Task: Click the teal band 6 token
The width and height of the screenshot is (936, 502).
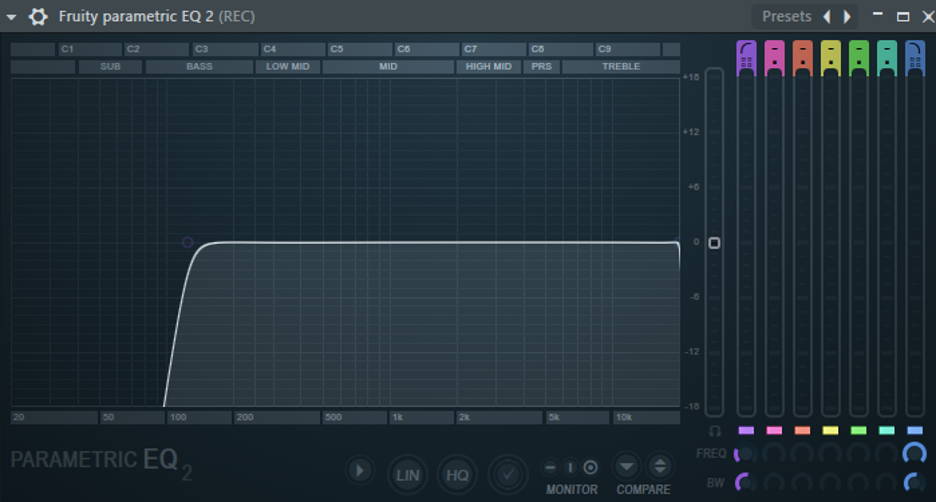Action: [886, 58]
